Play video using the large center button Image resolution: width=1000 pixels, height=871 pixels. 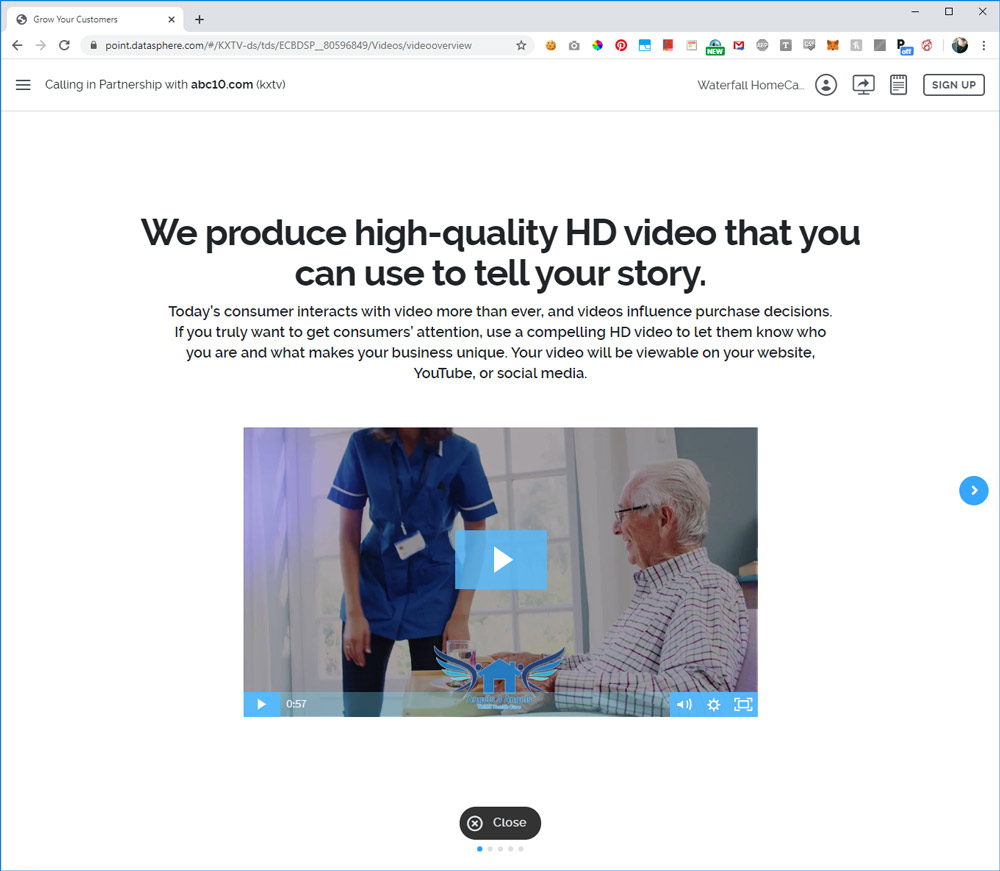[x=501, y=560]
